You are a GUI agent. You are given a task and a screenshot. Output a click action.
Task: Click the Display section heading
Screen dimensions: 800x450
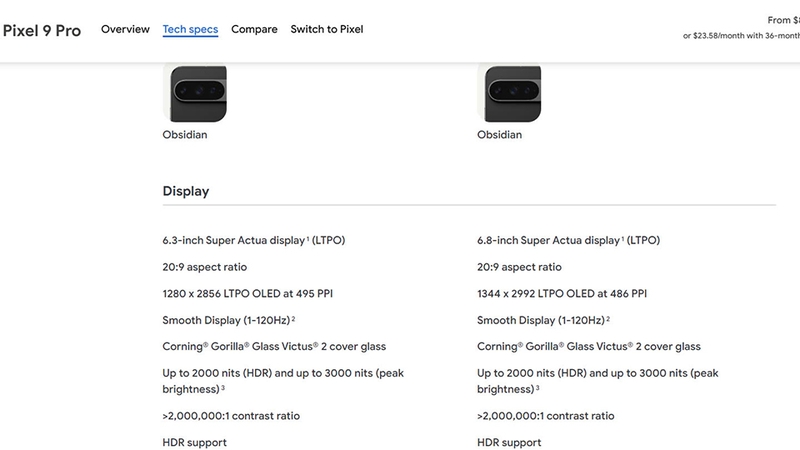(186, 191)
